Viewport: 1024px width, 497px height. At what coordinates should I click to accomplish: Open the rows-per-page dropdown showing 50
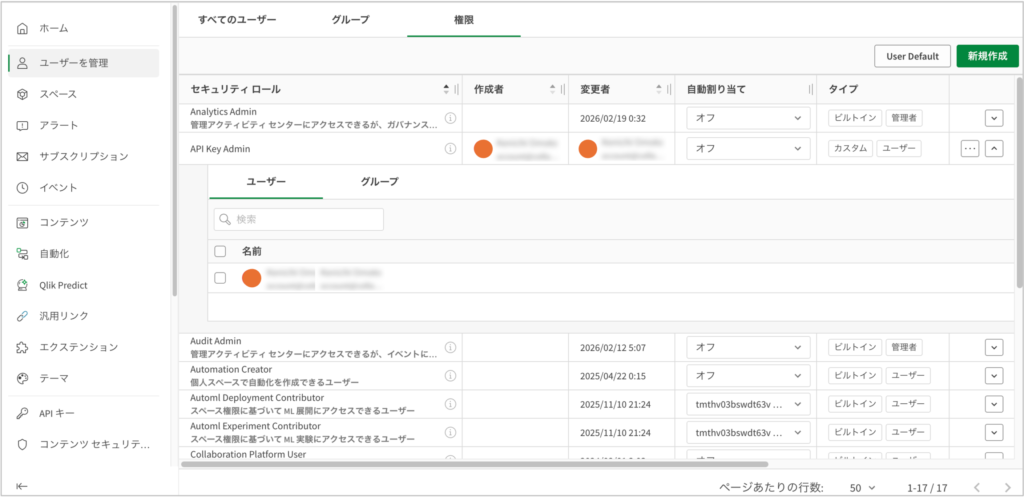[x=862, y=487]
